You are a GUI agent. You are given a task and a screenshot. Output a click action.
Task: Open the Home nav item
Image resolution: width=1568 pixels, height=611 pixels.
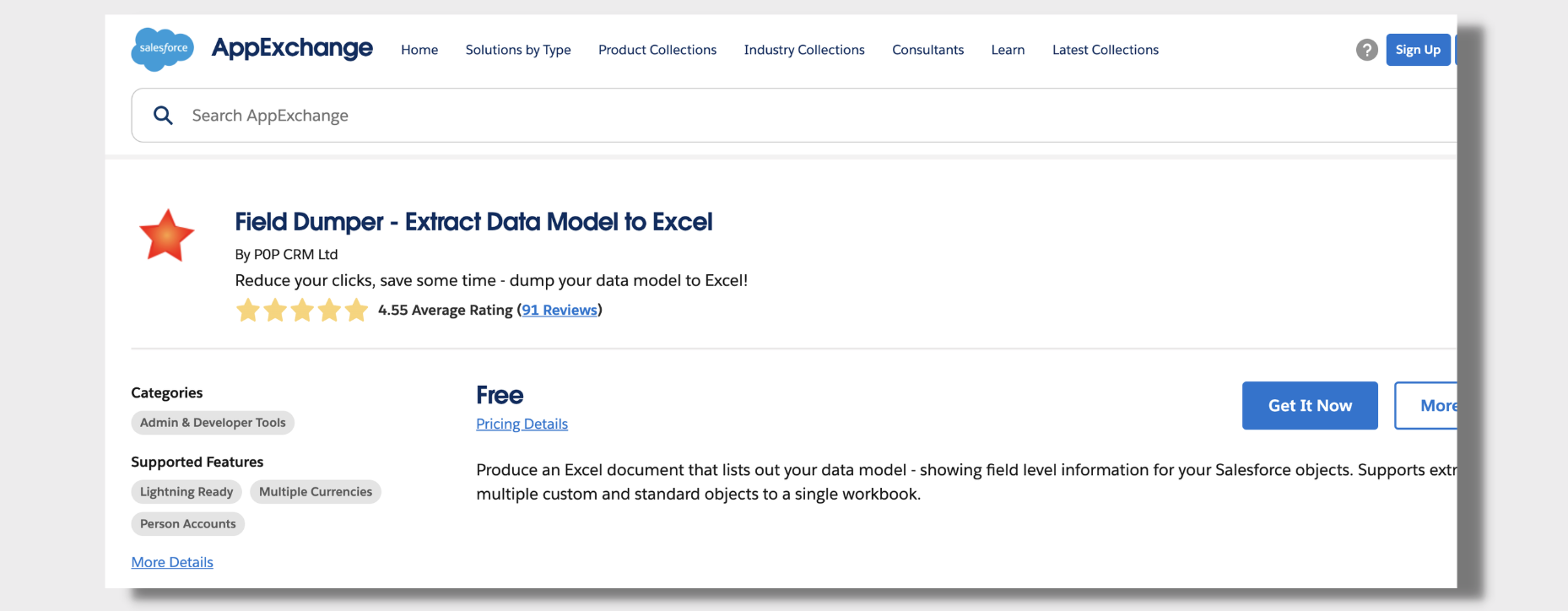(419, 50)
